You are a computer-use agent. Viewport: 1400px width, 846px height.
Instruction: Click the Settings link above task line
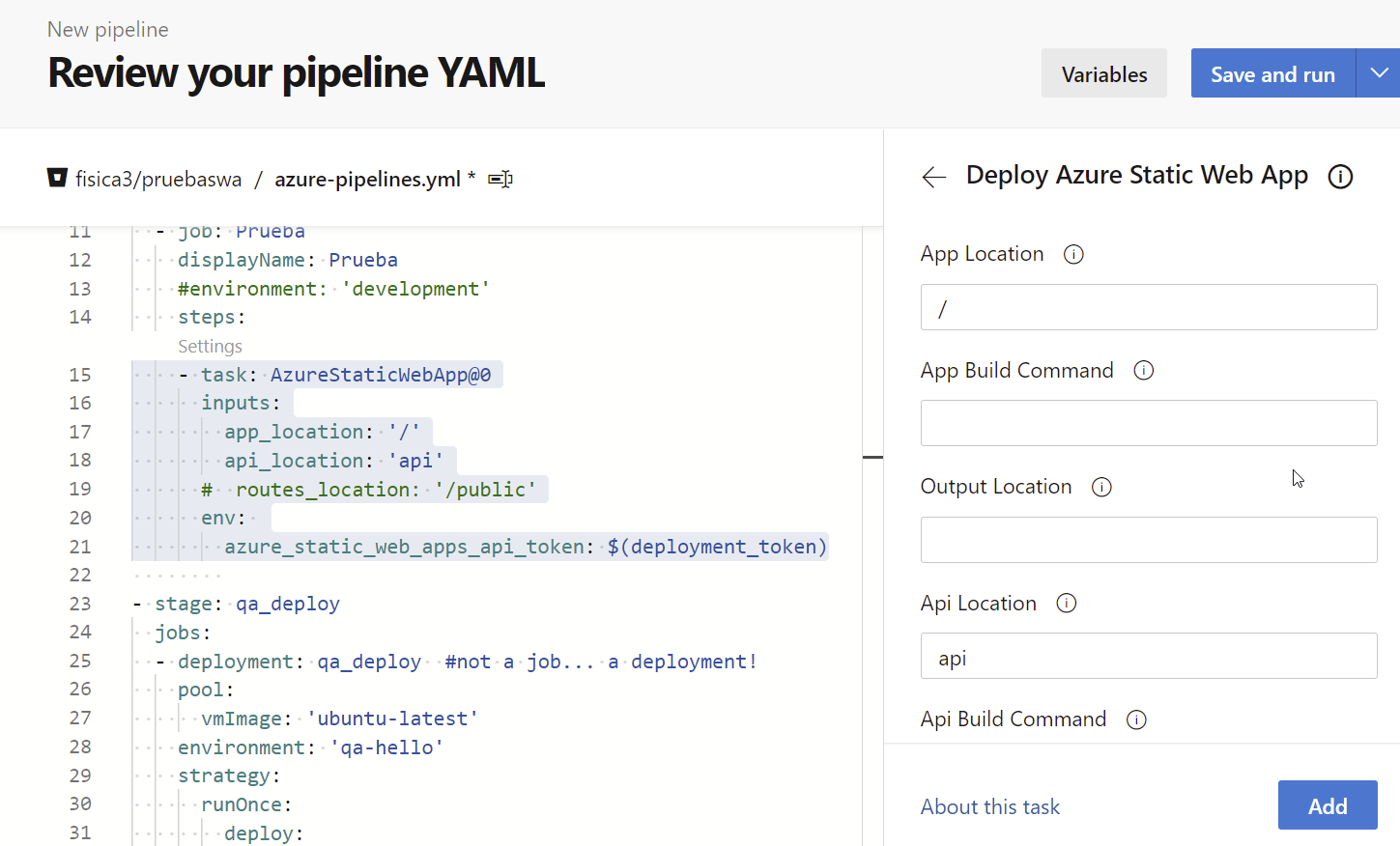210,346
